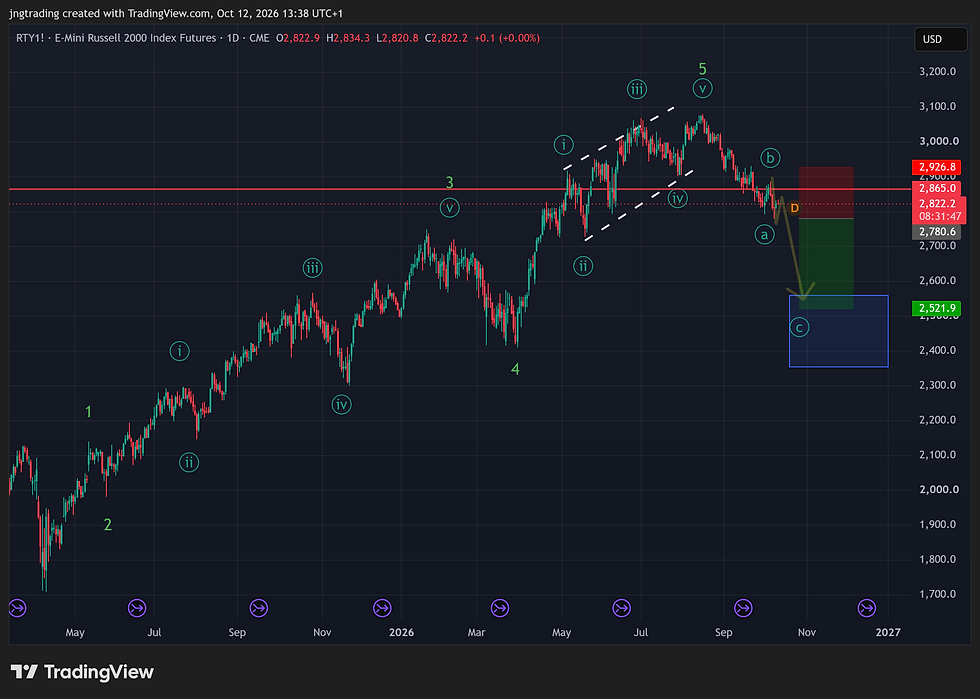Open the purple event icon just before 2026
Viewport: 980px width, 699px height.
coord(382,607)
